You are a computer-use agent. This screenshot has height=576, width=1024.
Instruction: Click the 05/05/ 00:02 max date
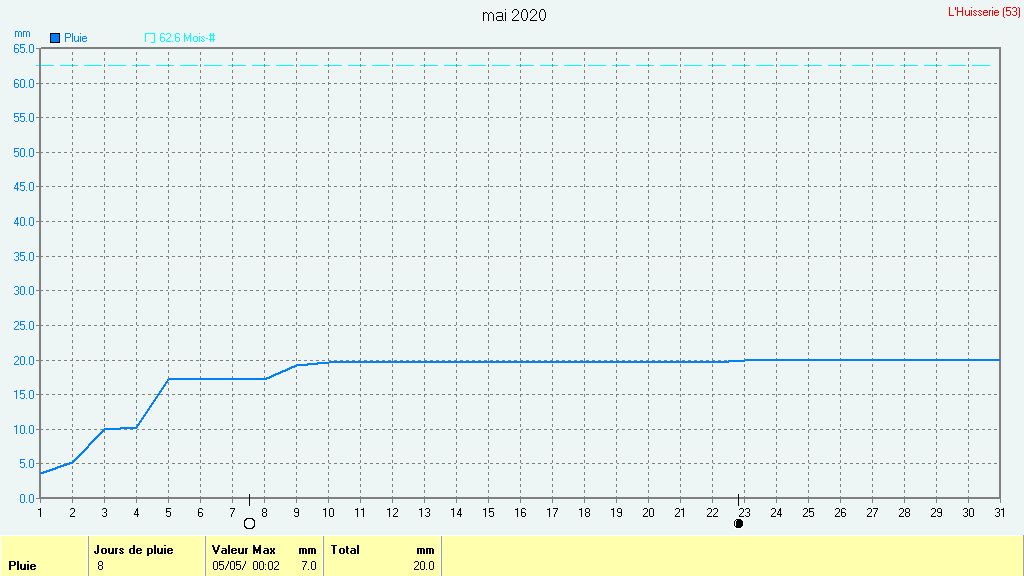pyautogui.click(x=246, y=566)
